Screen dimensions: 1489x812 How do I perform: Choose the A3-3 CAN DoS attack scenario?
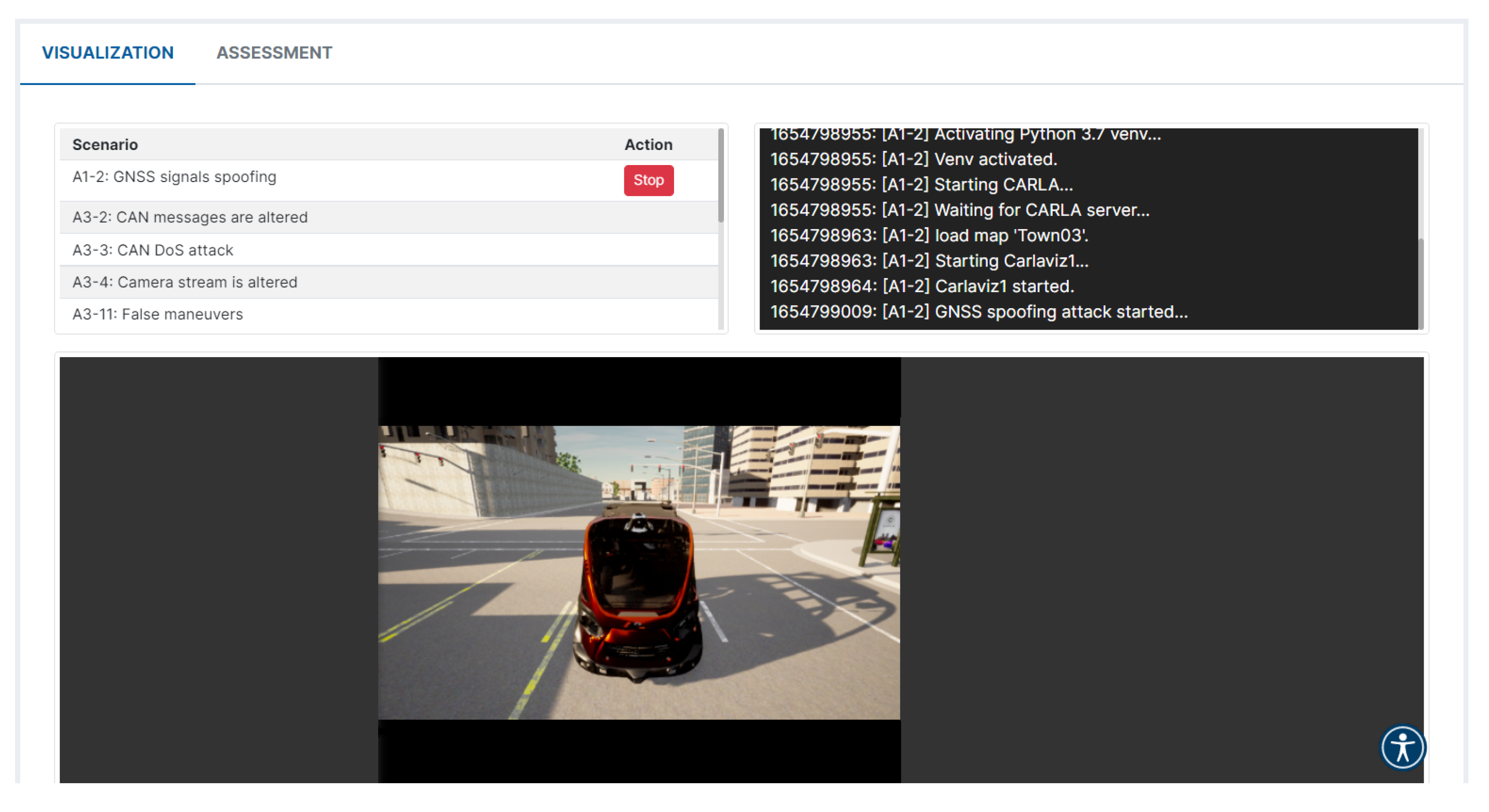(x=153, y=250)
